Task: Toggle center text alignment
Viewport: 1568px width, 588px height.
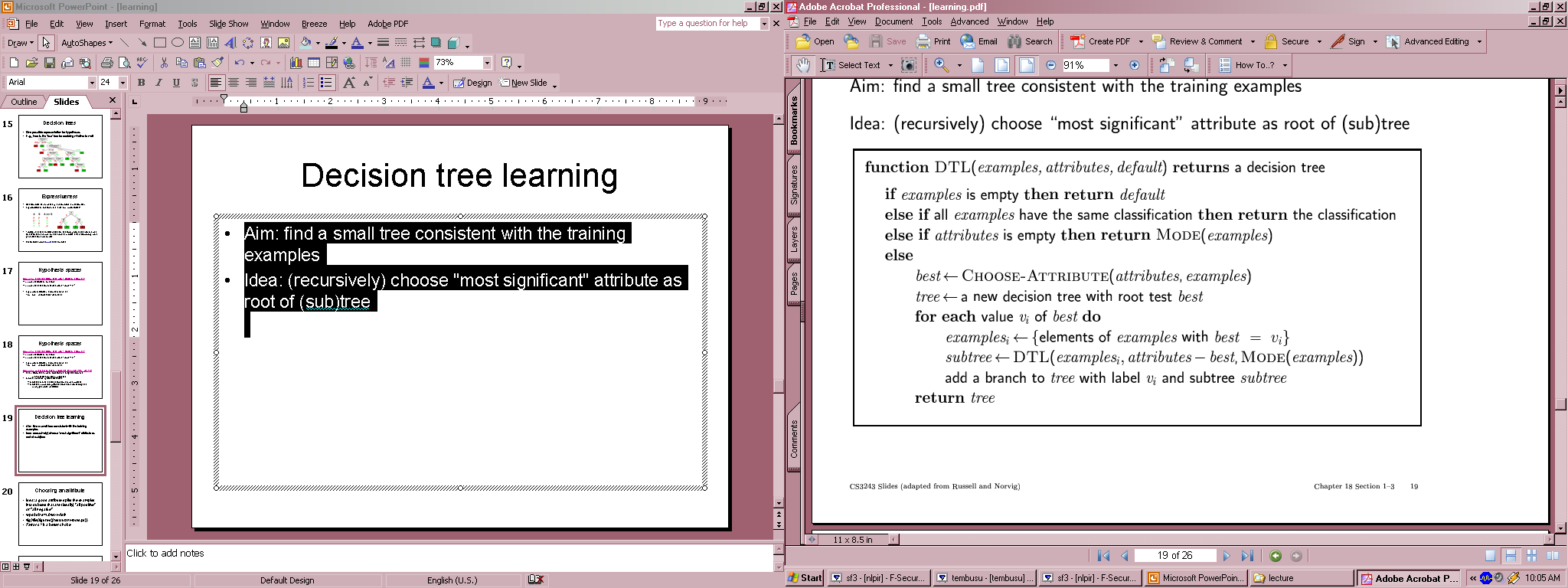Action: pos(234,83)
